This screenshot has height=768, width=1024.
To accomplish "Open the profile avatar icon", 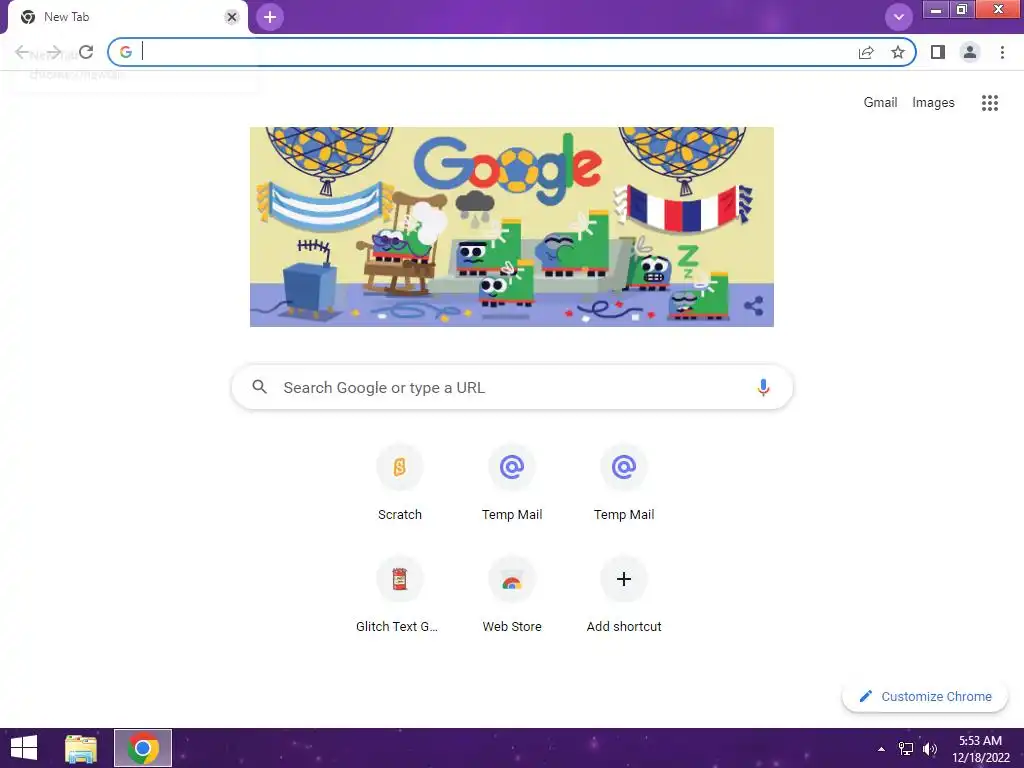I will tap(970, 52).
